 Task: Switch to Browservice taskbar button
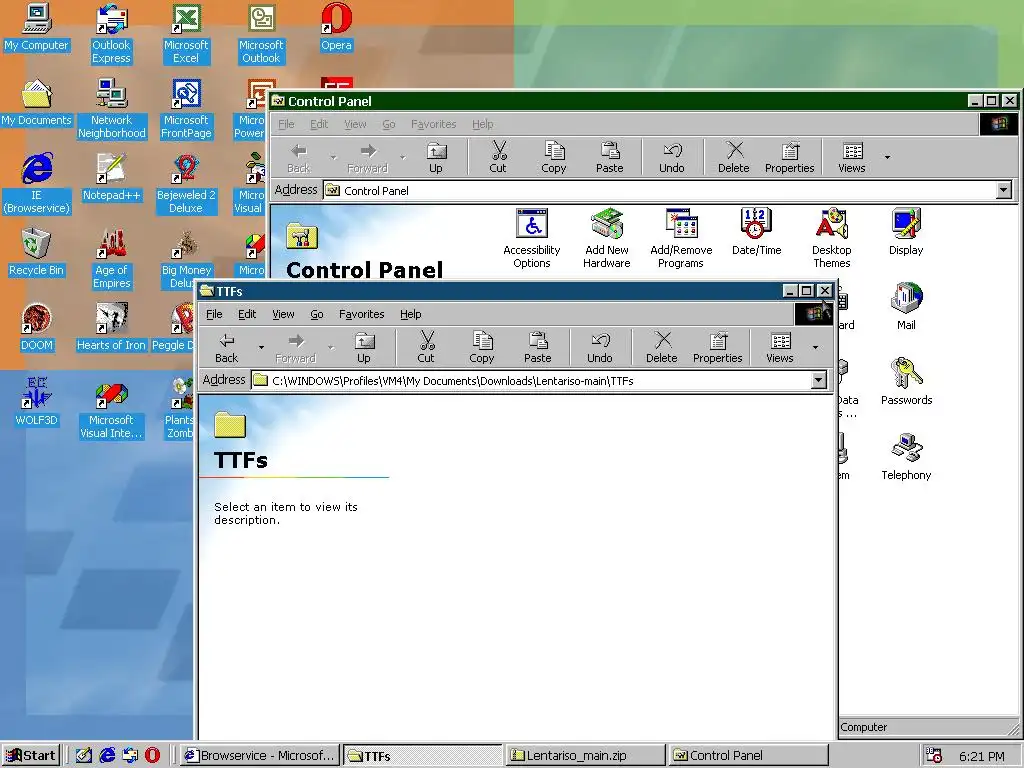pyautogui.click(x=260, y=756)
